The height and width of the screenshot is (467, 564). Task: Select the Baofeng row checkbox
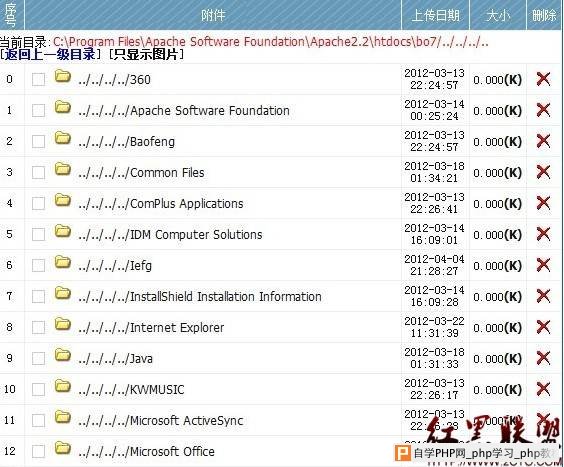38,141
